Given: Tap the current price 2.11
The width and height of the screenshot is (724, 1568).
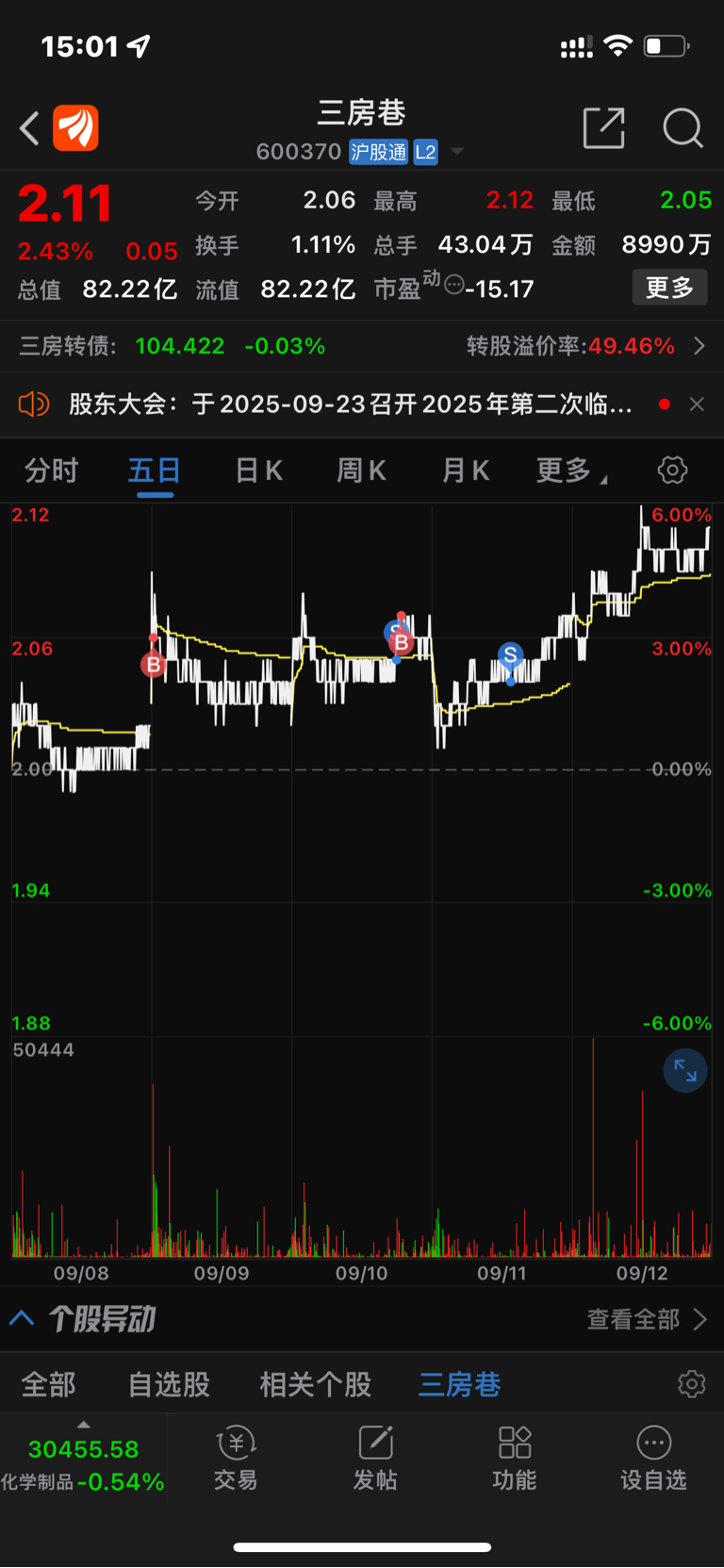Looking at the screenshot, I should pyautogui.click(x=65, y=205).
